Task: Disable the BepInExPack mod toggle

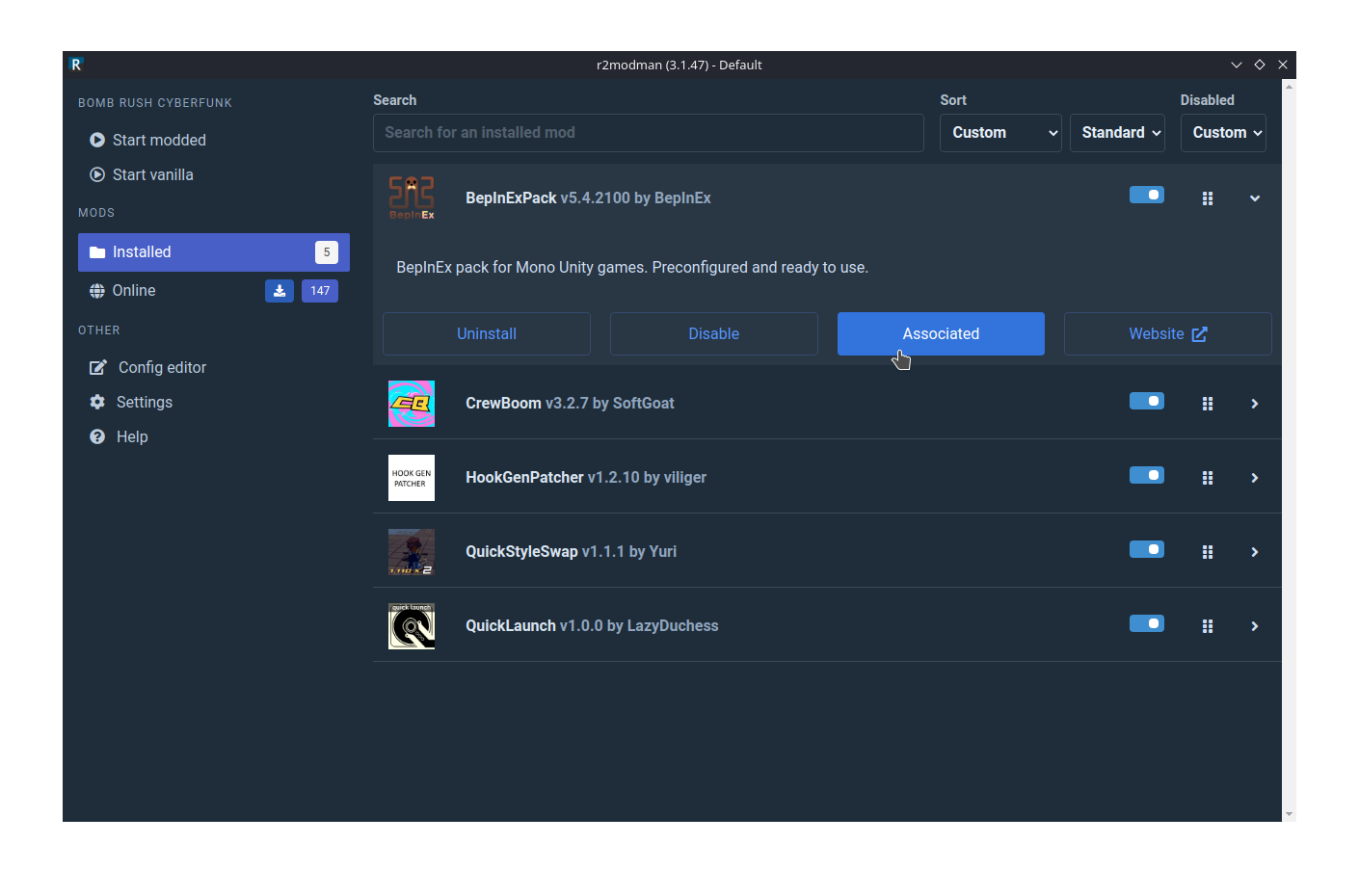Action: (x=1147, y=195)
